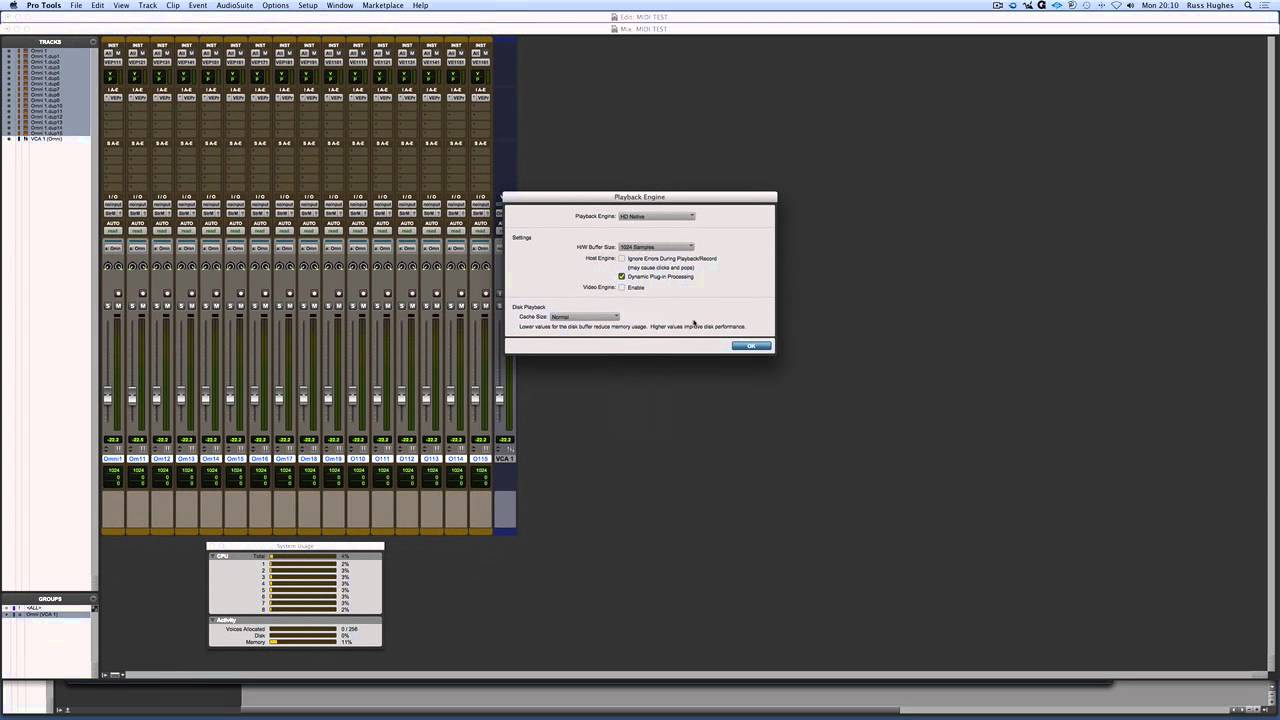Select VCA 1 (Omni) in Tracks list
Image resolution: width=1280 pixels, height=720 pixels.
47,139
